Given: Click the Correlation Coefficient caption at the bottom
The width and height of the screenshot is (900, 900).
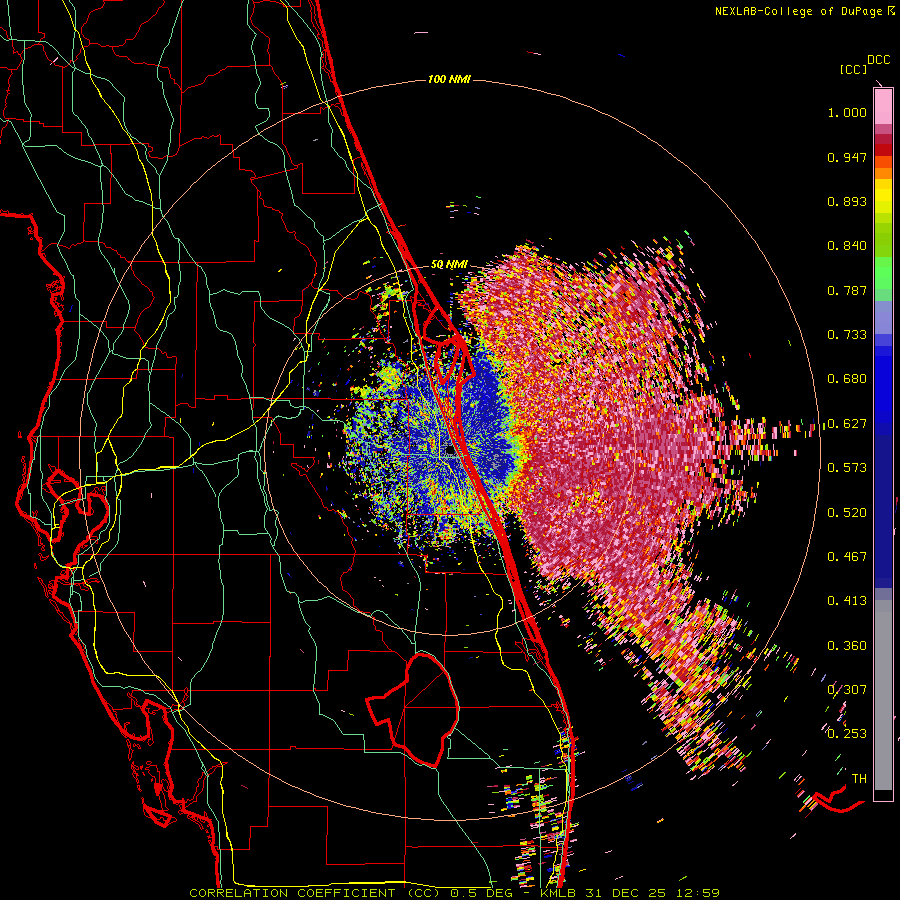Looking at the screenshot, I should 454,893.
